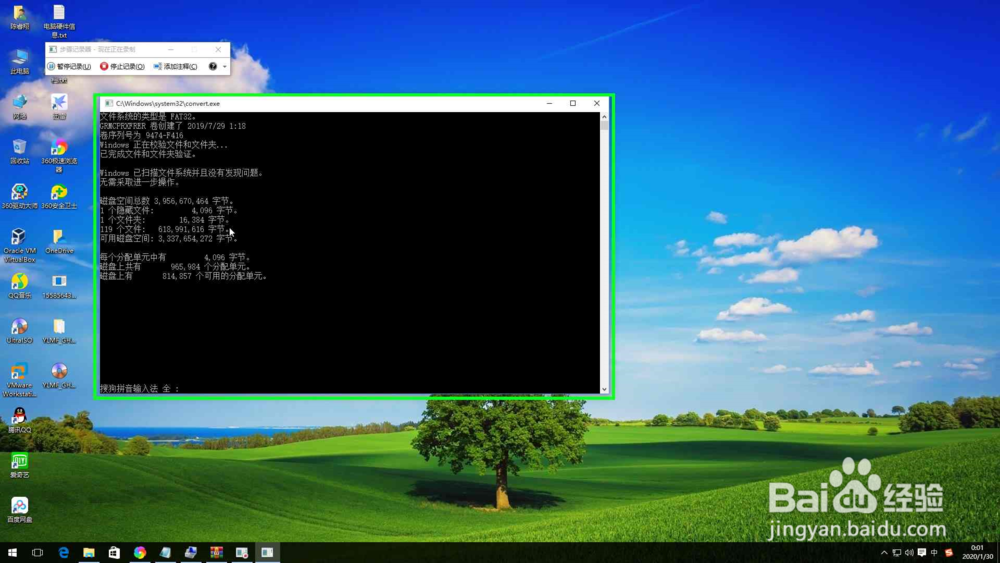This screenshot has height=563, width=1000.
Task: Click the line 可用磁盘空间: 3,337,654,272 字节
Action: click(168, 238)
